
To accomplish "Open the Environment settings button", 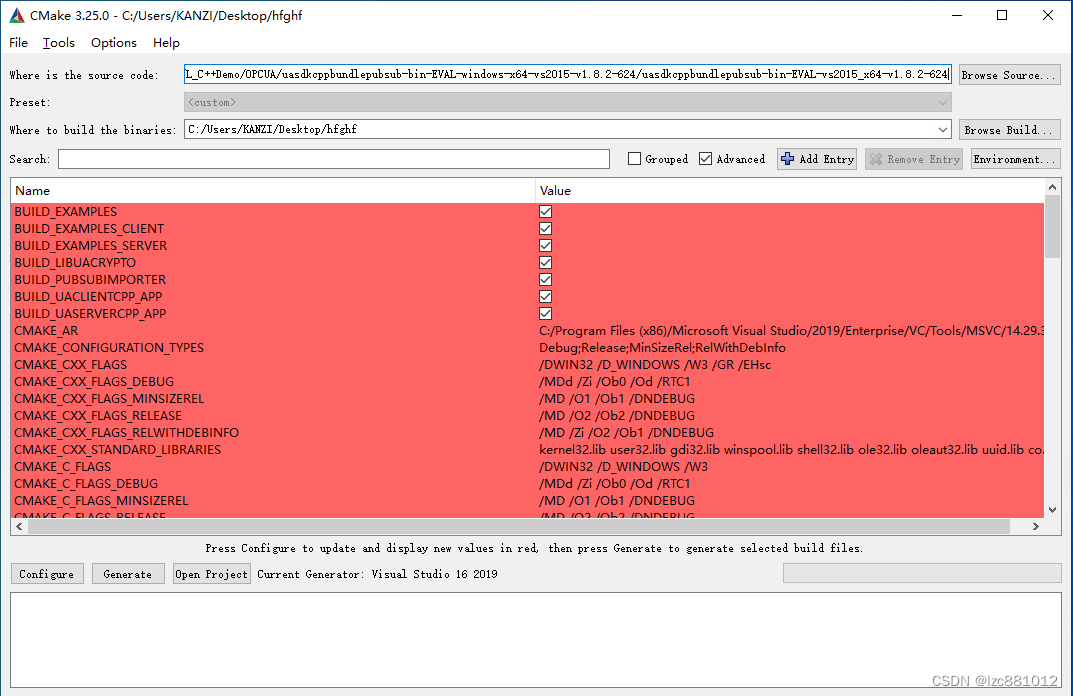I will pos(1016,159).
